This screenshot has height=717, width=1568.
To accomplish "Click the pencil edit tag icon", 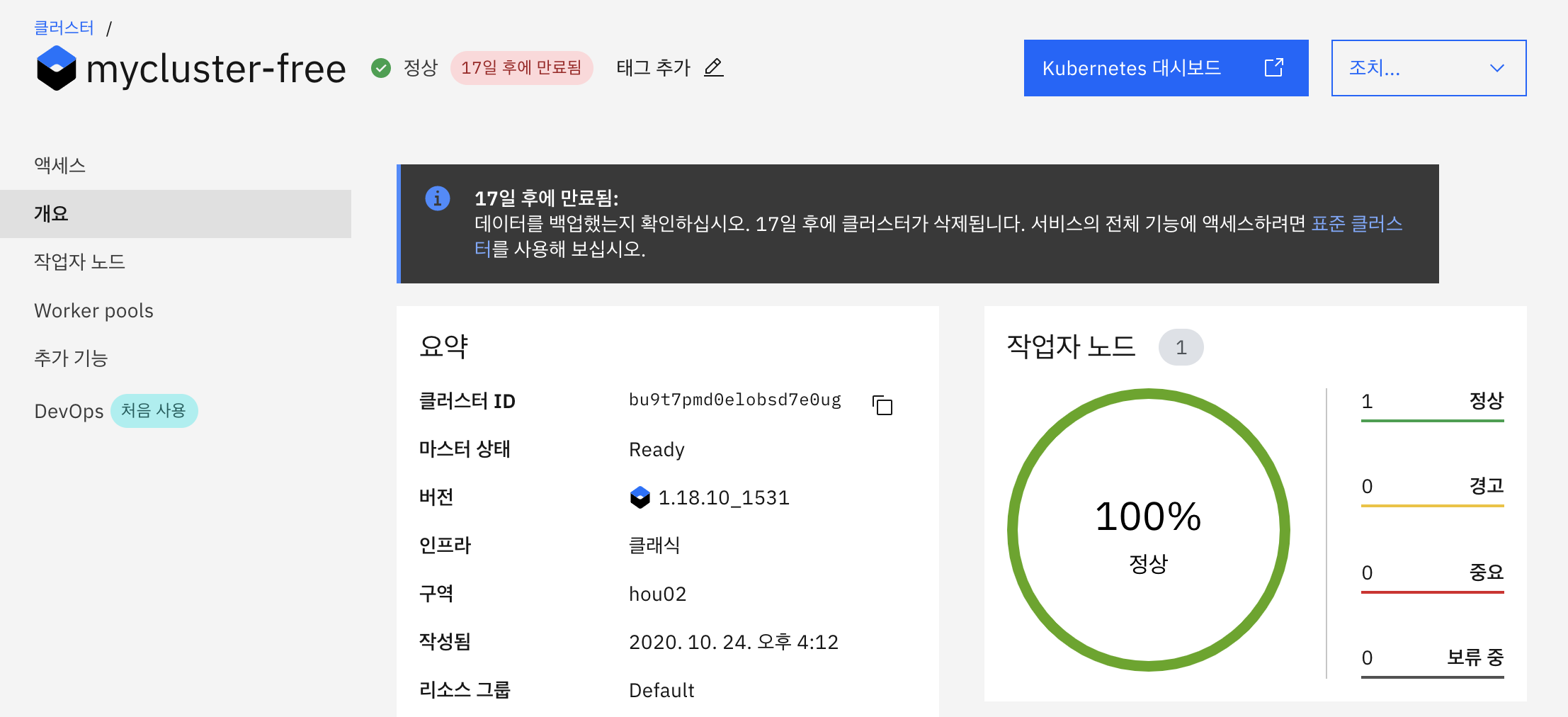I will pos(714,67).
